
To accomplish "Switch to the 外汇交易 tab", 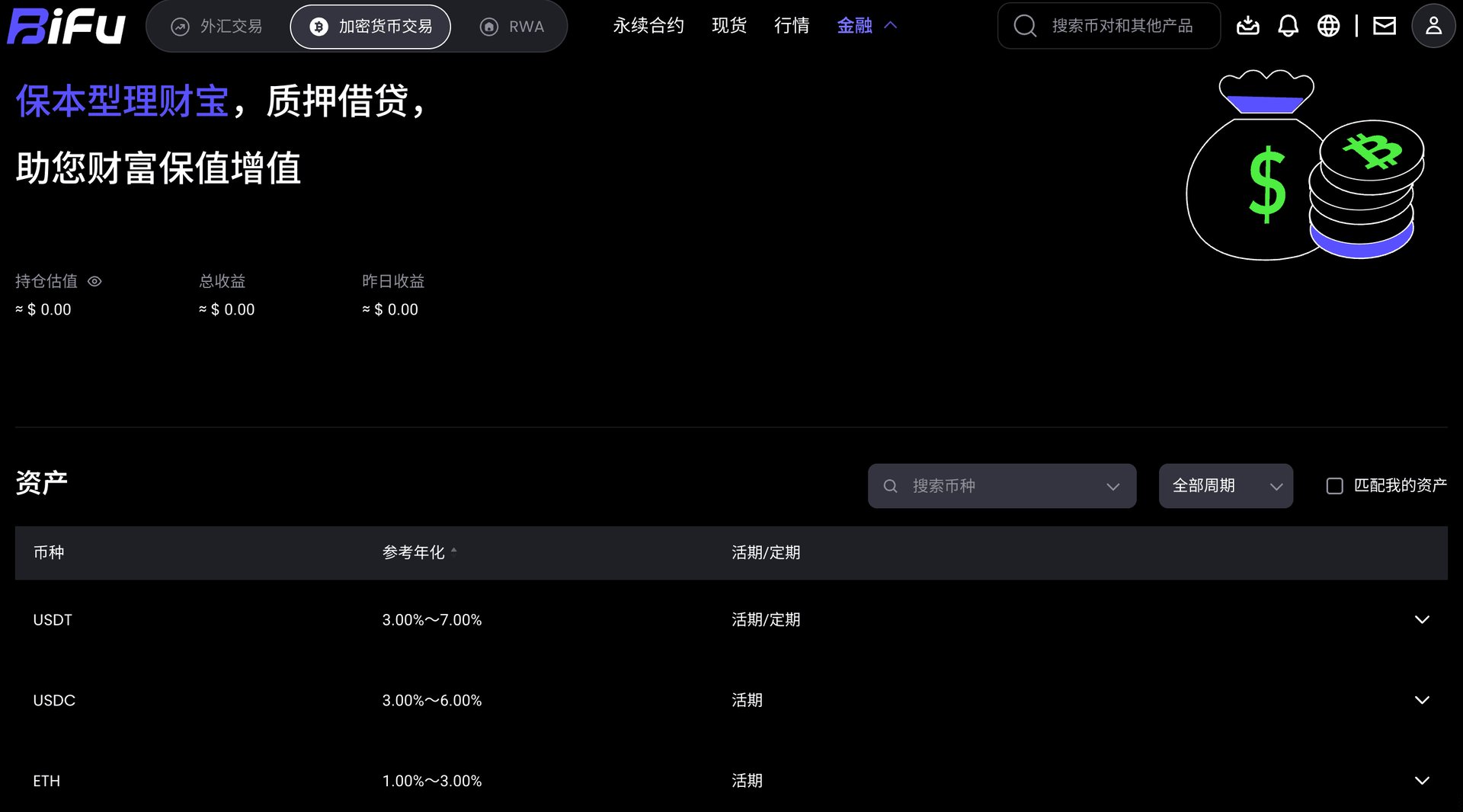I will coord(217,27).
